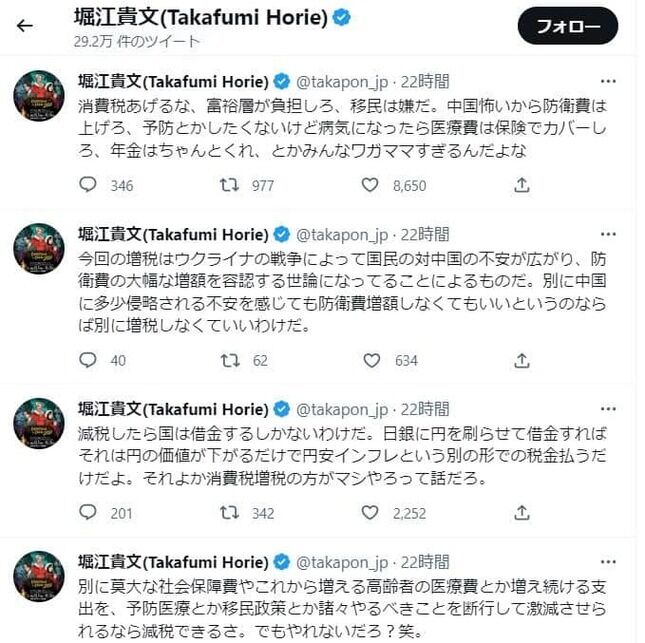
Task: Like the tweet with 2,252 likes
Action: 370,513
